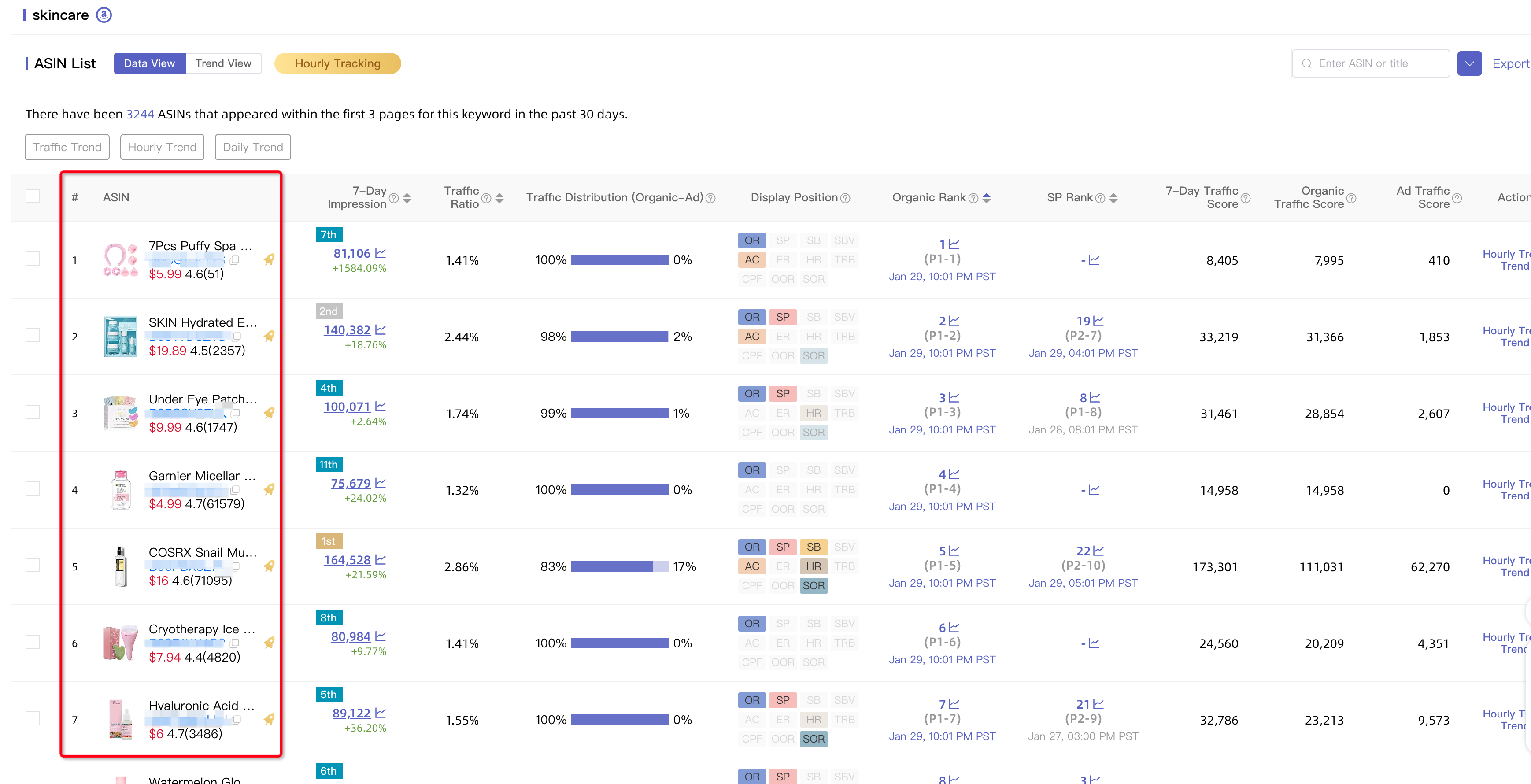1531x784 pixels.
Task: Open trend chart icon beside 140,382 impressions
Action: (x=381, y=330)
